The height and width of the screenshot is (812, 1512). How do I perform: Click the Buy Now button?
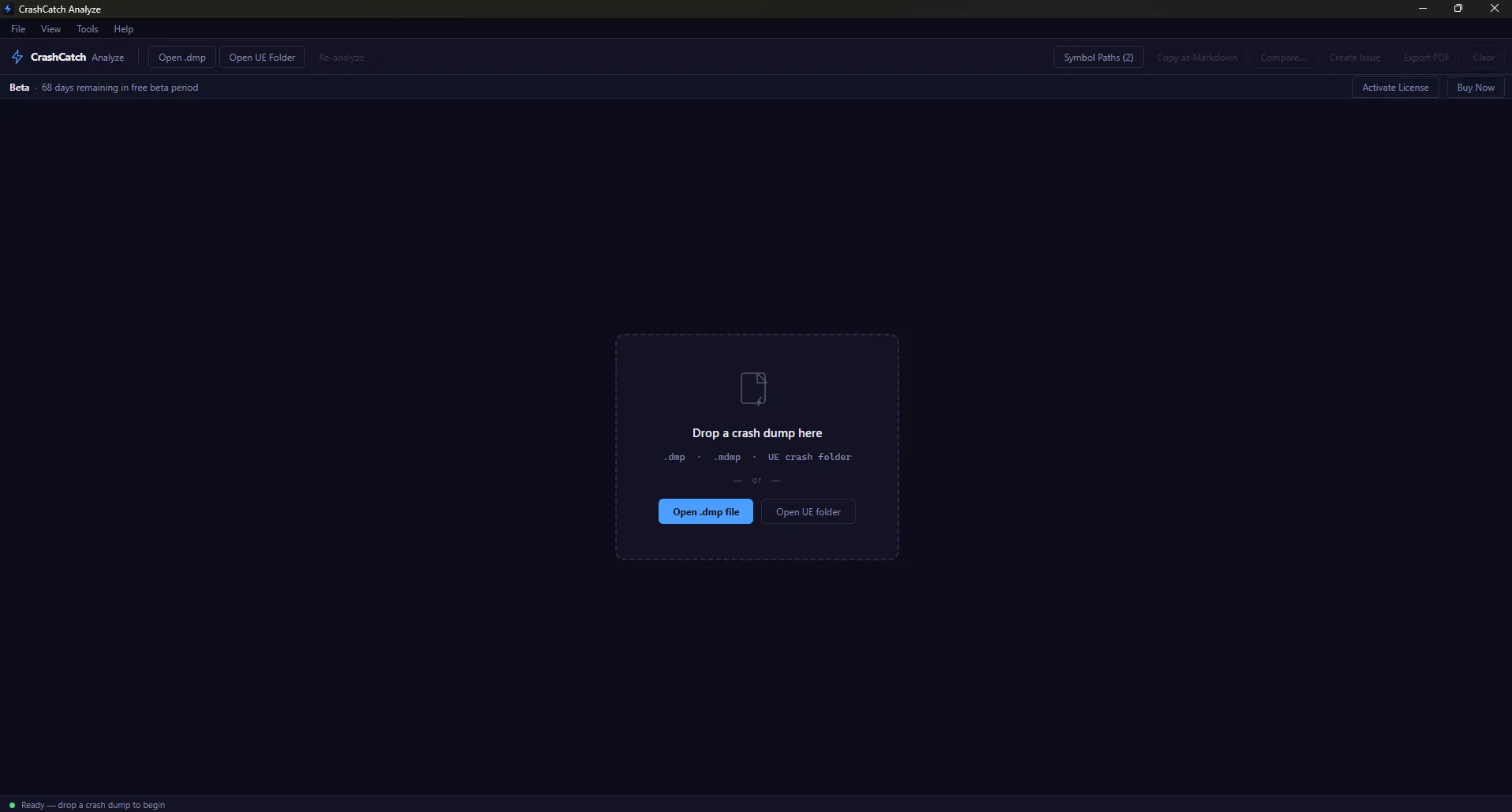click(1475, 88)
